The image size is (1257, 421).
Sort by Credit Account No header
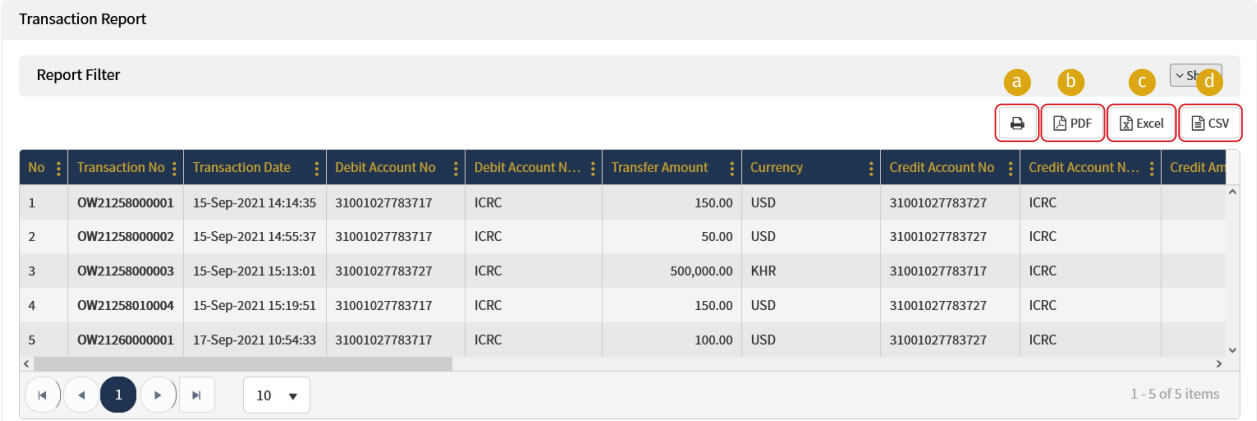pyautogui.click(x=941, y=168)
